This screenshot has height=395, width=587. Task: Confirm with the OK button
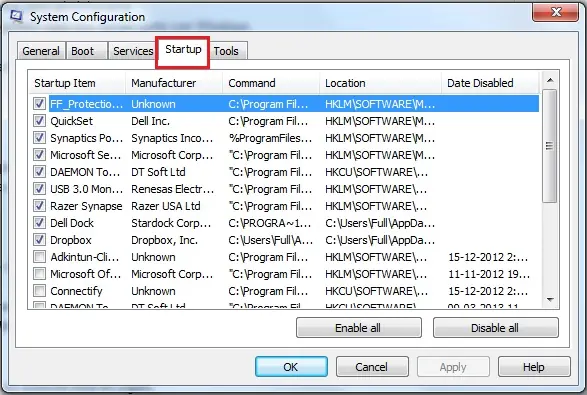291,367
